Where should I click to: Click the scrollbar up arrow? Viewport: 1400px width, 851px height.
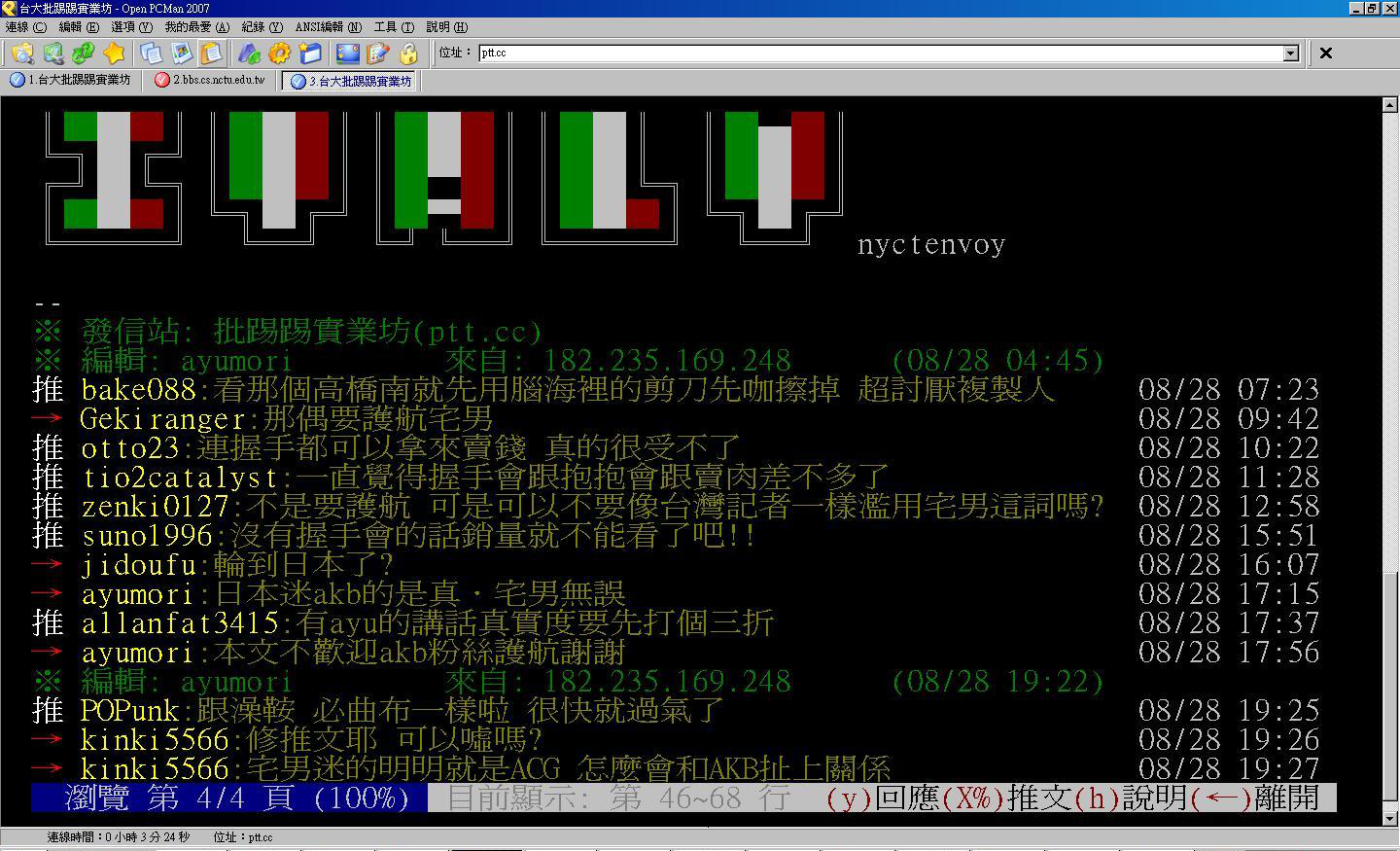[1390, 104]
